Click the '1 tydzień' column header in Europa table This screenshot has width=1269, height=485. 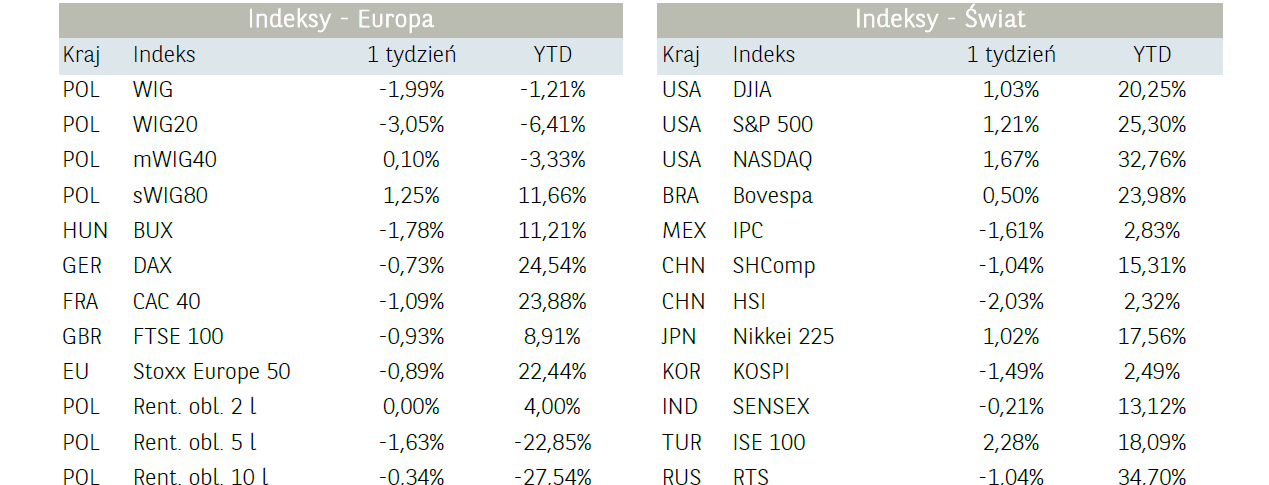(x=411, y=55)
